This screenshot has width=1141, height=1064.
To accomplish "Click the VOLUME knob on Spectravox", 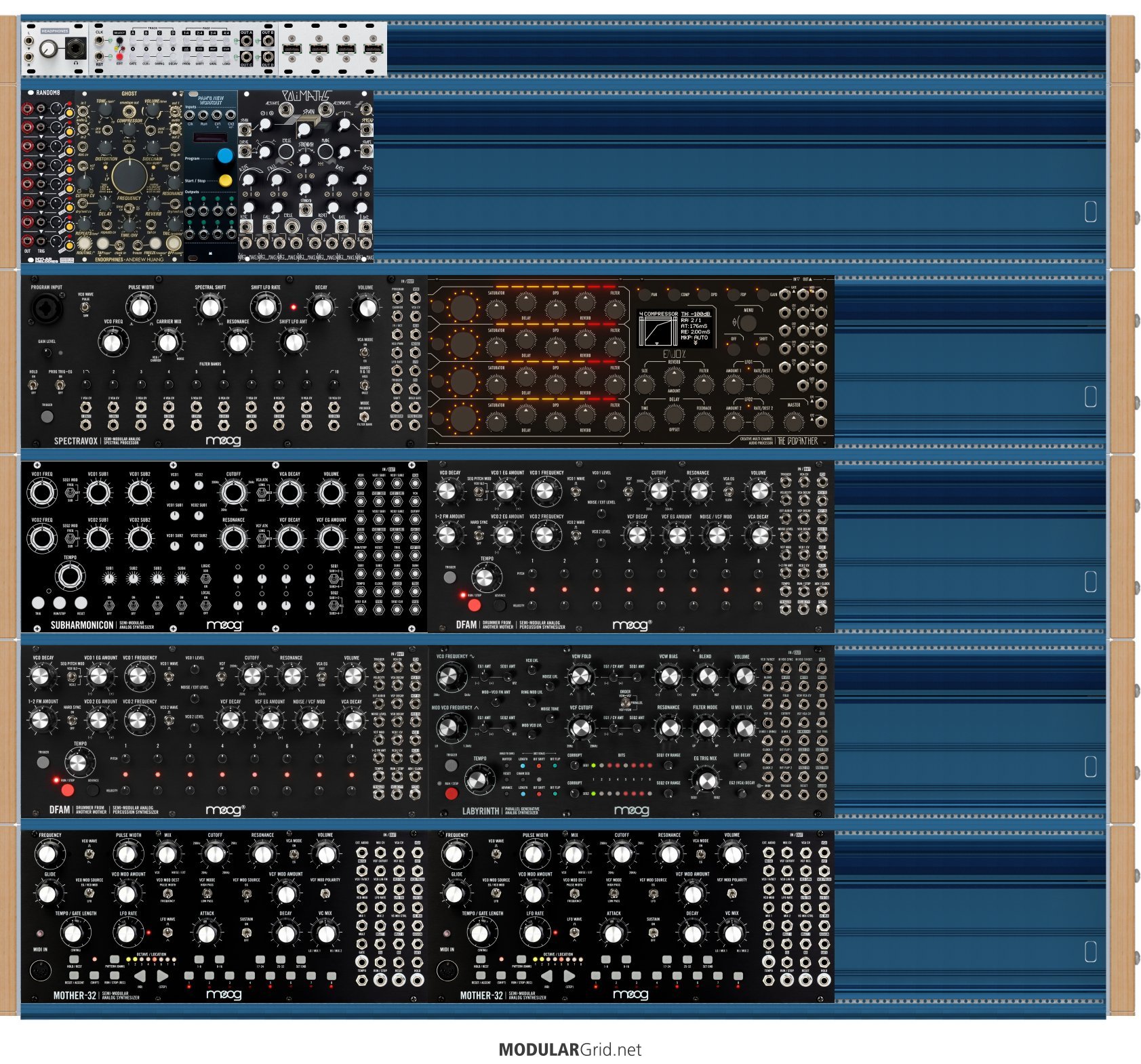I will point(366,308).
